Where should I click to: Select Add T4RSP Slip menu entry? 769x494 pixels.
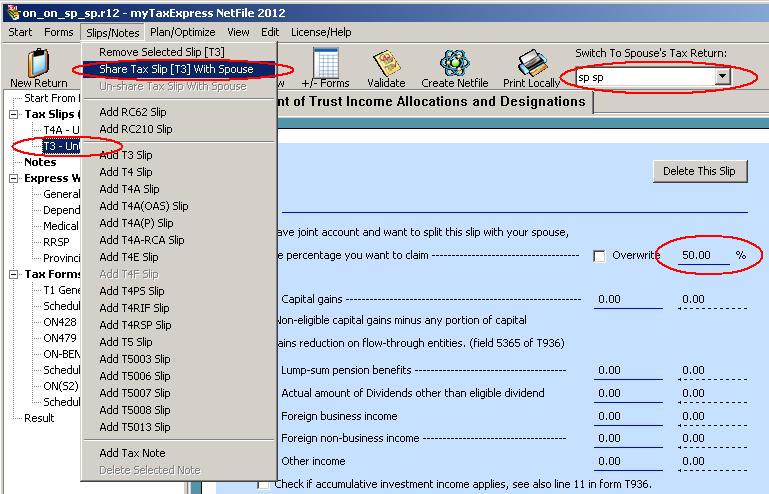(179, 325)
